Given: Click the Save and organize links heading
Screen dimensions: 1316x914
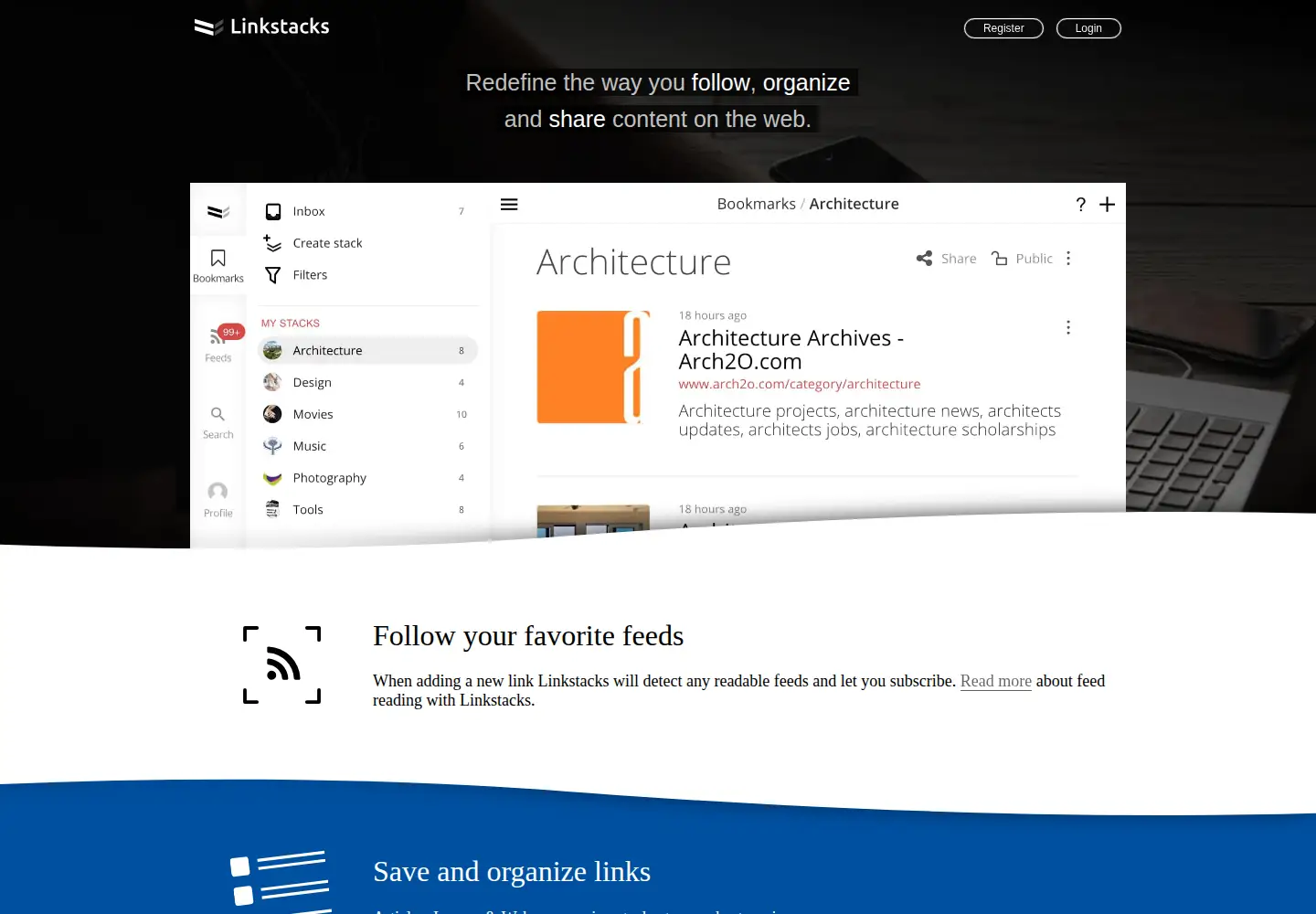Looking at the screenshot, I should pos(512,872).
